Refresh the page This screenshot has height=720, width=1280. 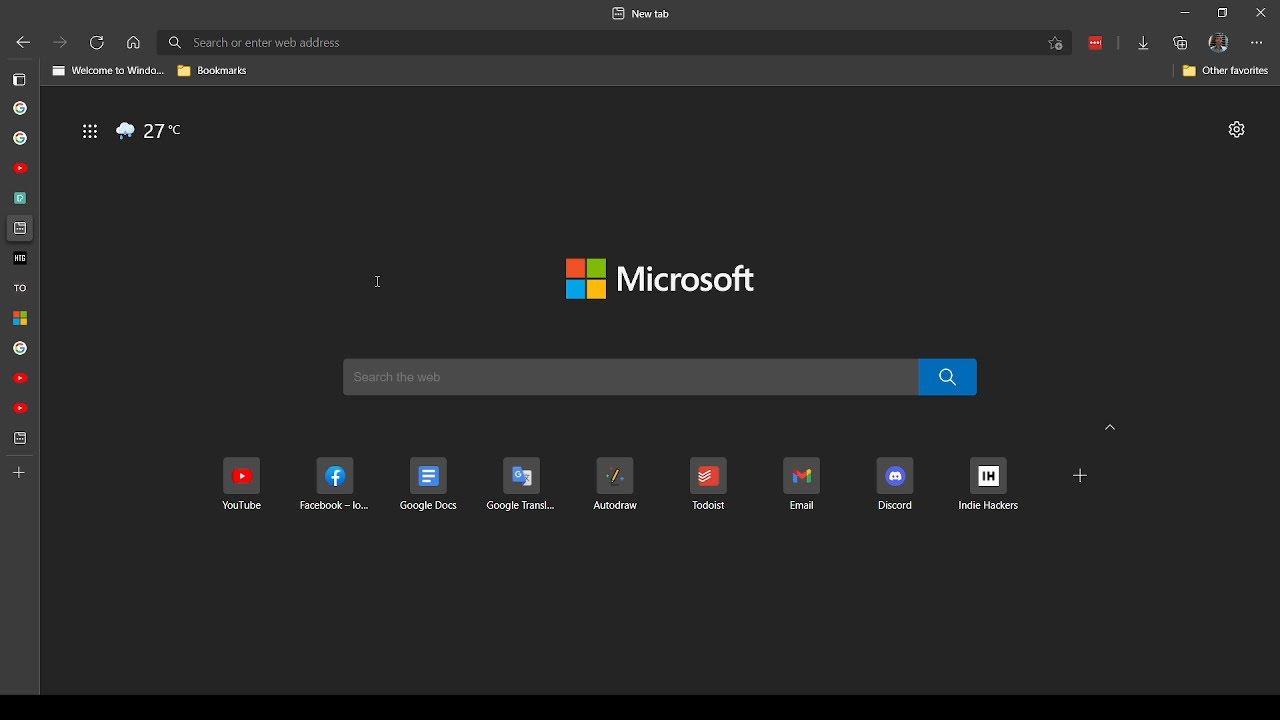(97, 43)
